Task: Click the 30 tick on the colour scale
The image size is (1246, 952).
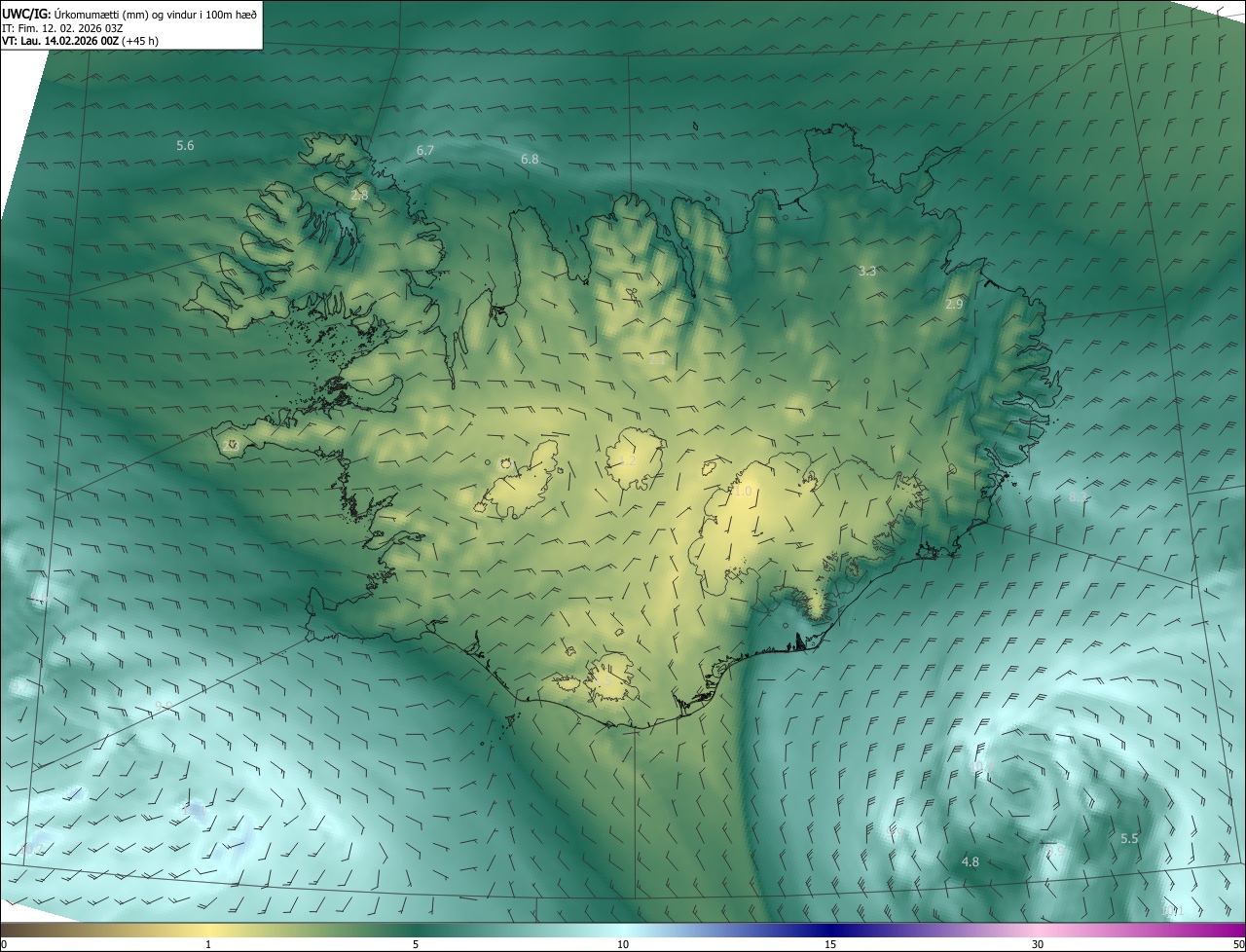Action: (1038, 944)
